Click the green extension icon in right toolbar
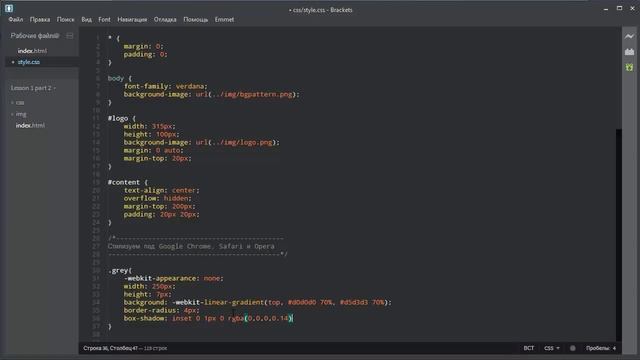 point(629,67)
